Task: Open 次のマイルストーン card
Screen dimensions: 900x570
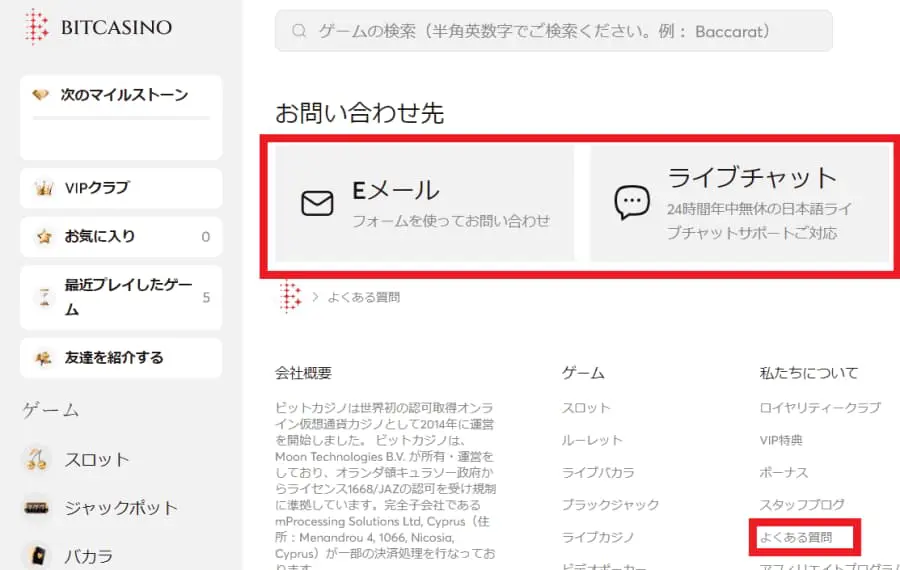Action: (x=121, y=117)
